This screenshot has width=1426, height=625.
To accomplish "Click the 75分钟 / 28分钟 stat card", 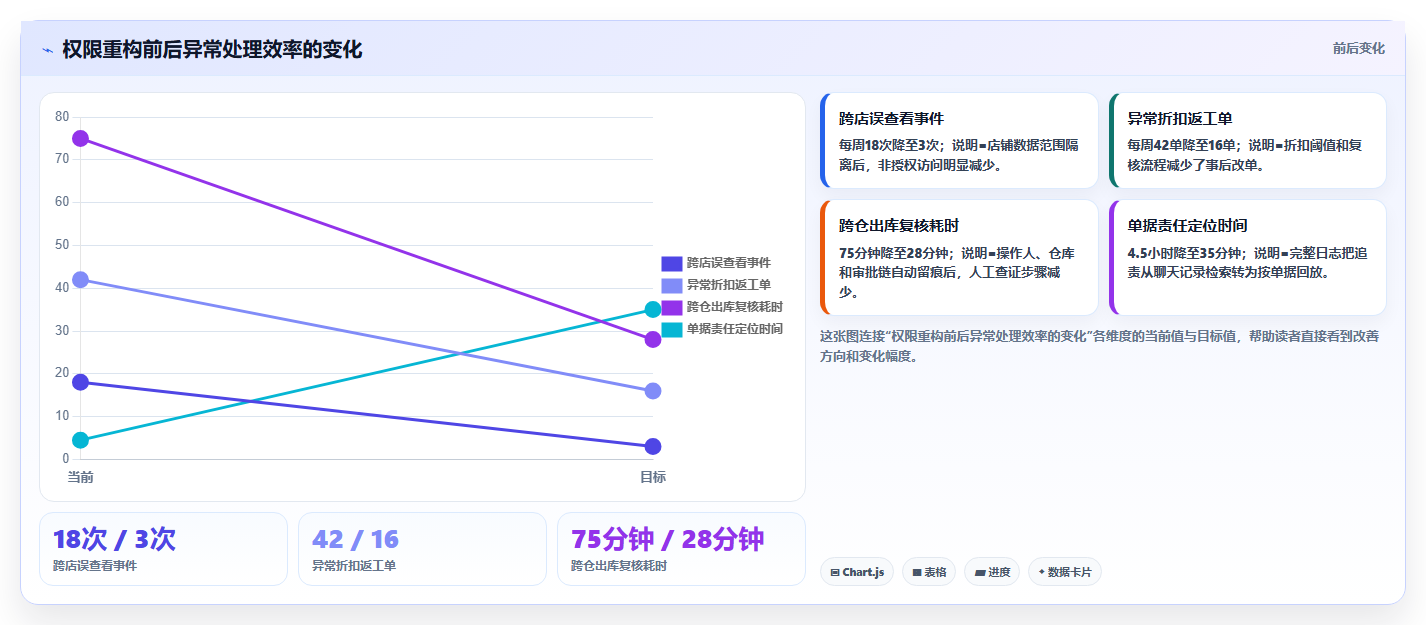I will click(x=681, y=549).
